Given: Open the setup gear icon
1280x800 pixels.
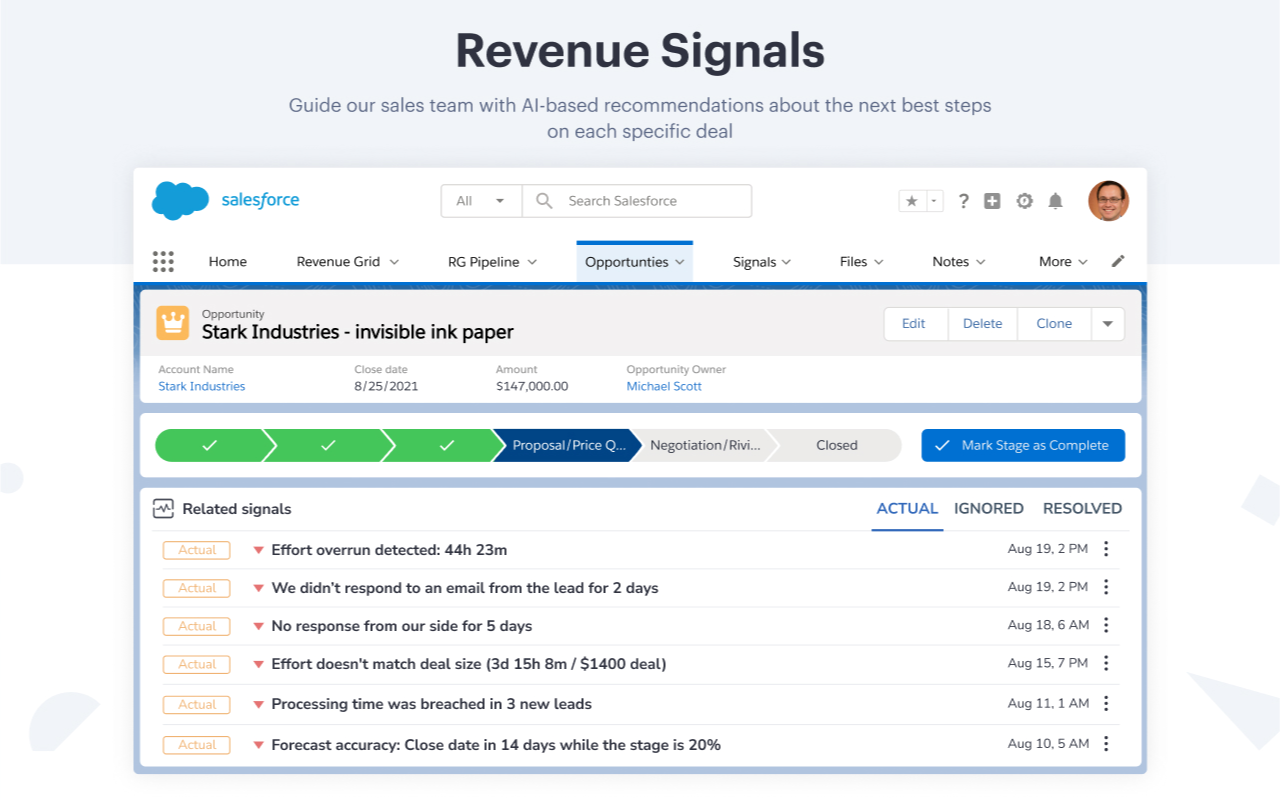Looking at the screenshot, I should tap(1024, 201).
